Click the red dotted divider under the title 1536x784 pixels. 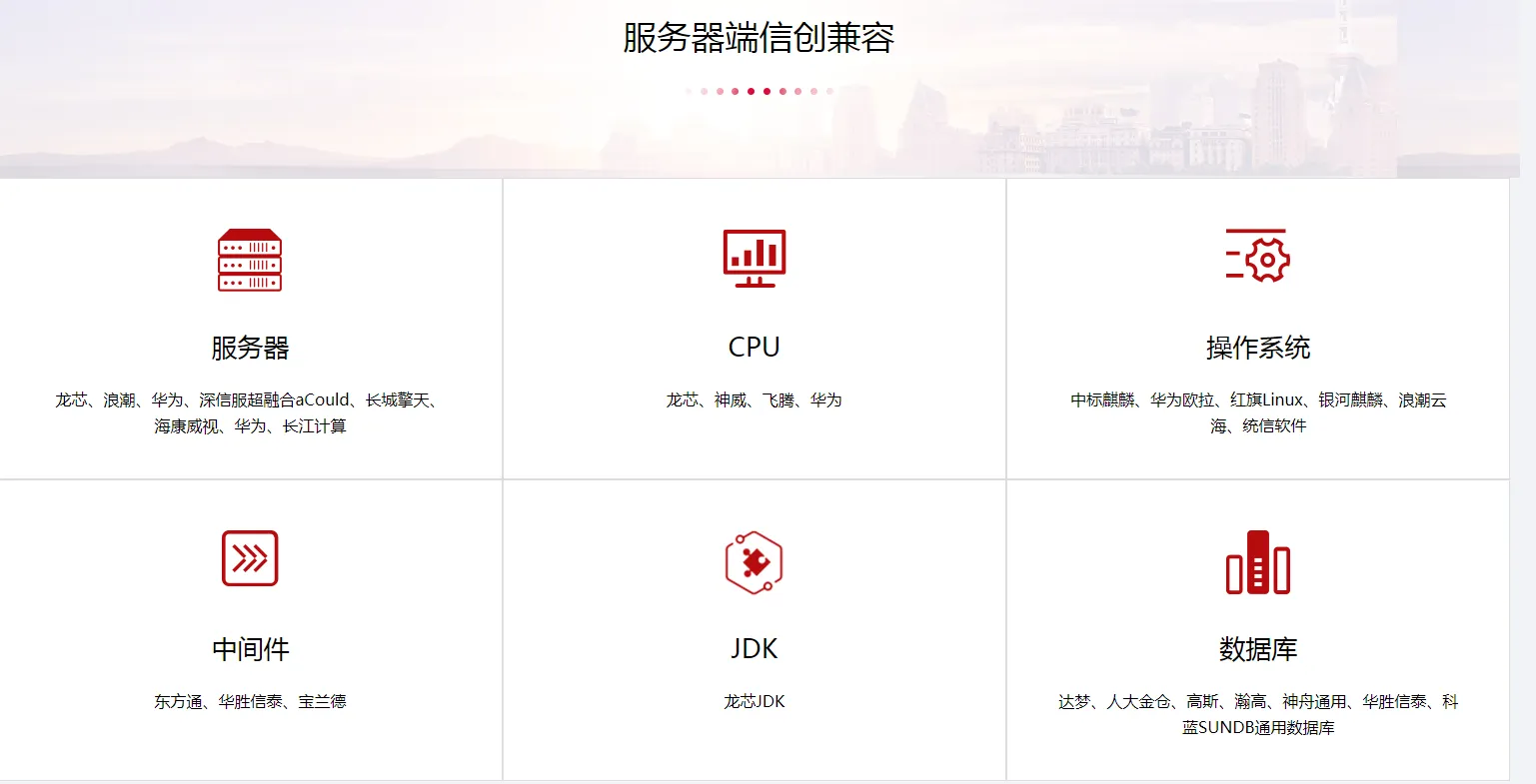click(759, 91)
